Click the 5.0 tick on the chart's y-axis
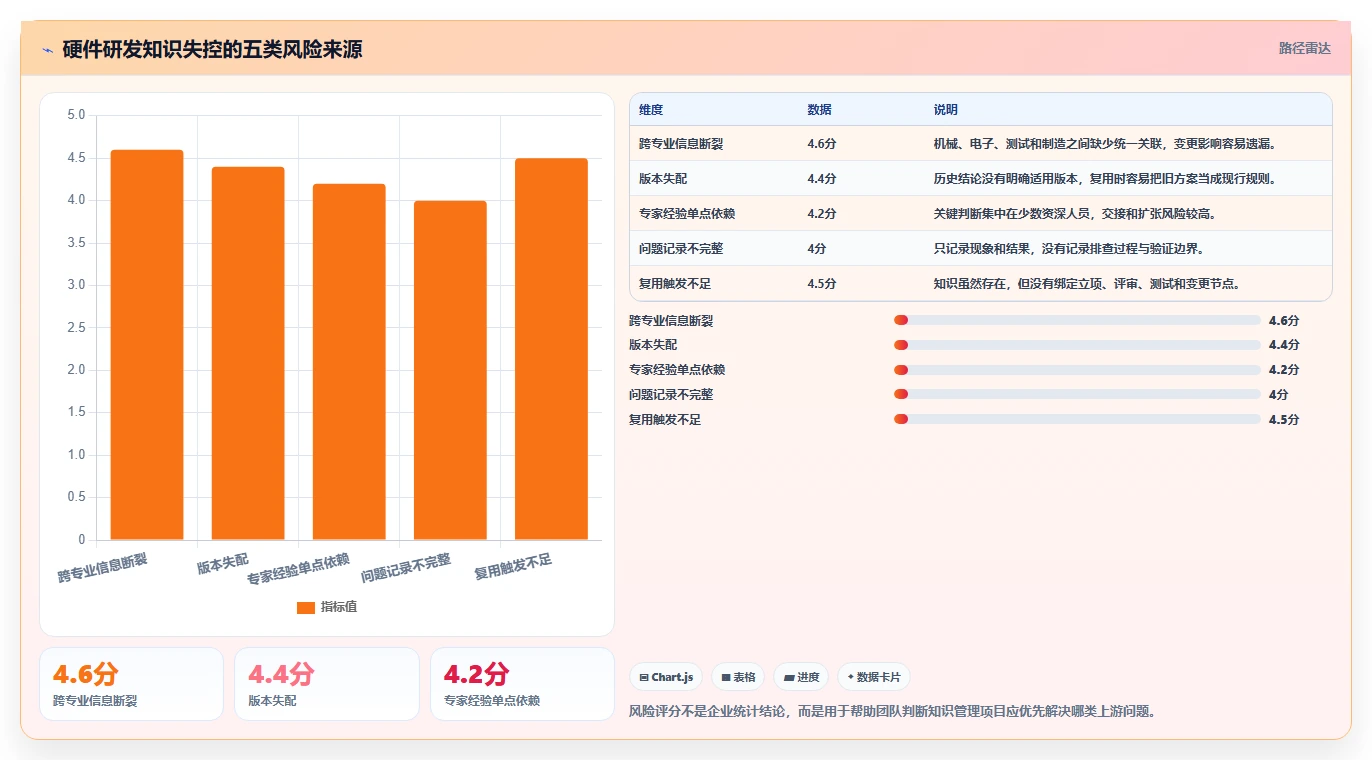Viewport: 1372px width, 760px height. click(76, 115)
